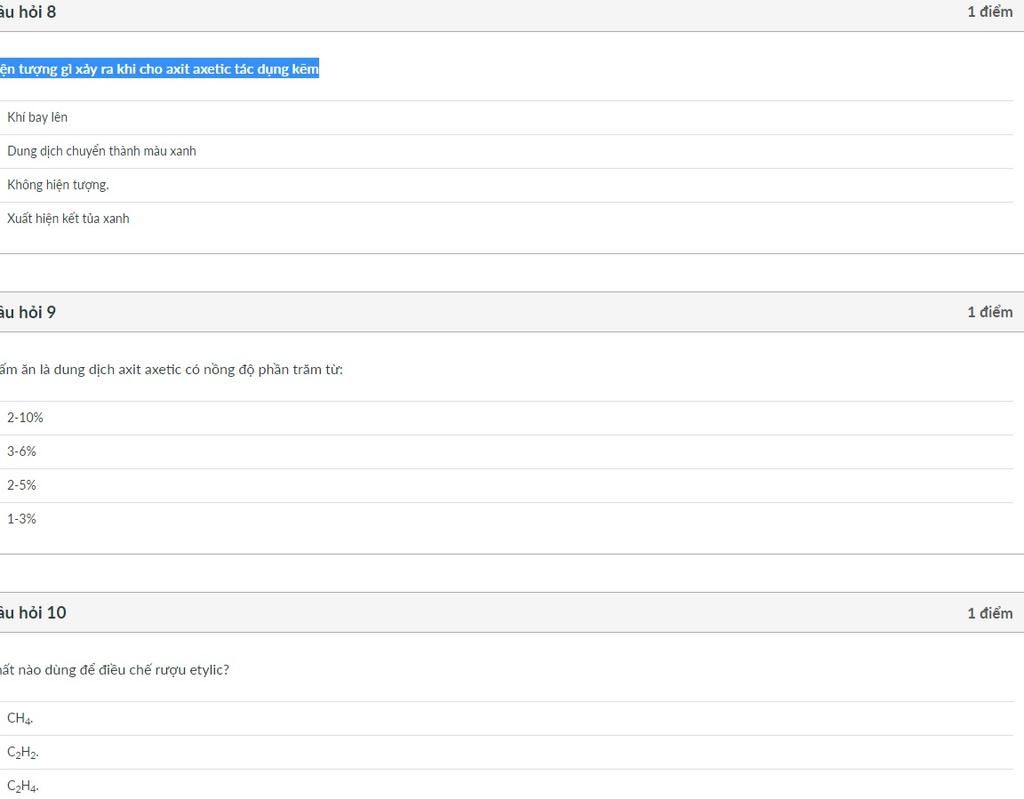
Task: Click the highlighted question text about axit axetic
Action: pos(159,69)
